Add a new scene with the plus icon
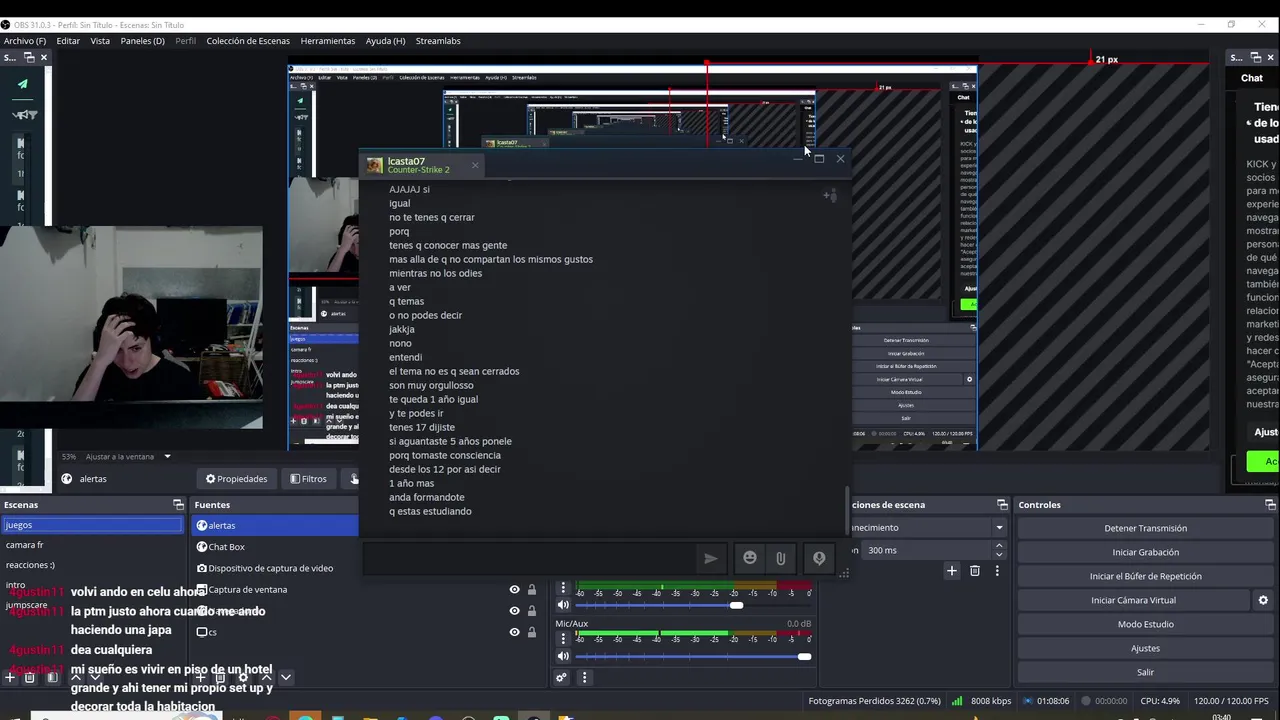The image size is (1280, 720). 10,677
